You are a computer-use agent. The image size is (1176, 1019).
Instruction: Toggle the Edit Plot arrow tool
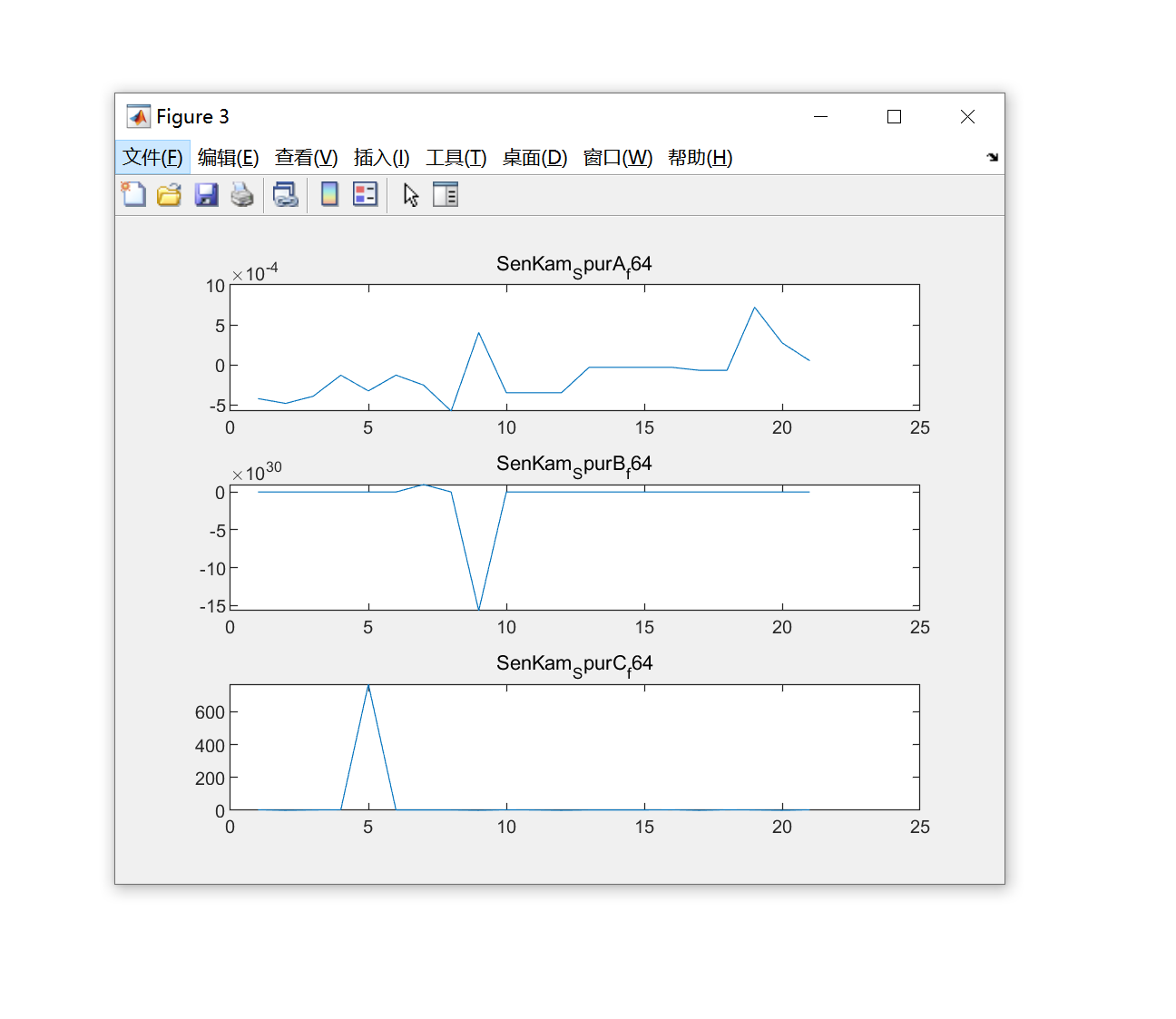(411, 194)
